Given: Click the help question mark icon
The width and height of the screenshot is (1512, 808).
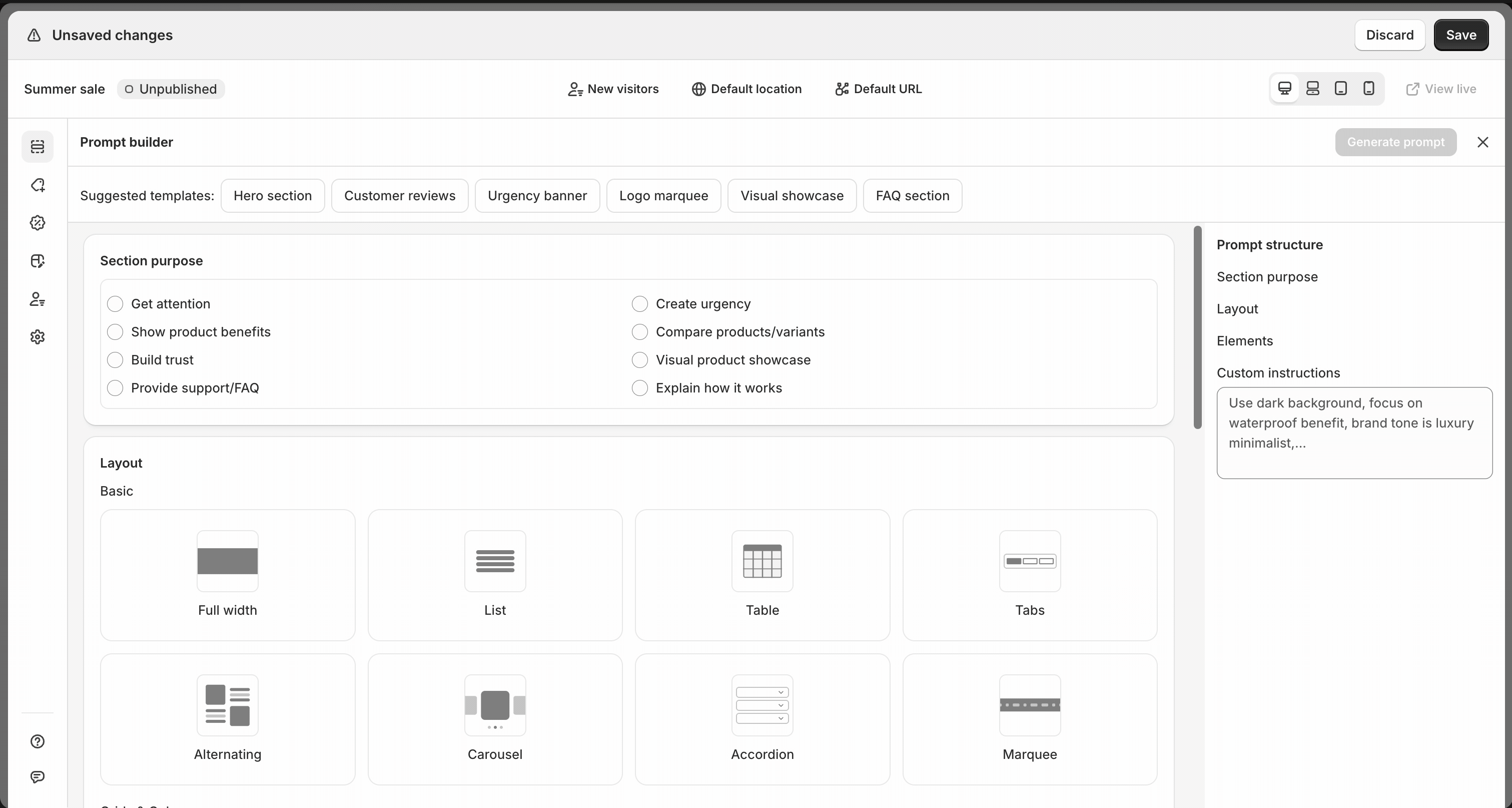Looking at the screenshot, I should 38,741.
